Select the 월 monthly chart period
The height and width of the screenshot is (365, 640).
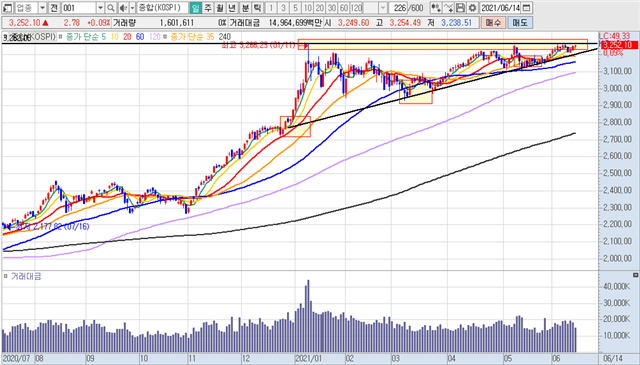[220, 8]
